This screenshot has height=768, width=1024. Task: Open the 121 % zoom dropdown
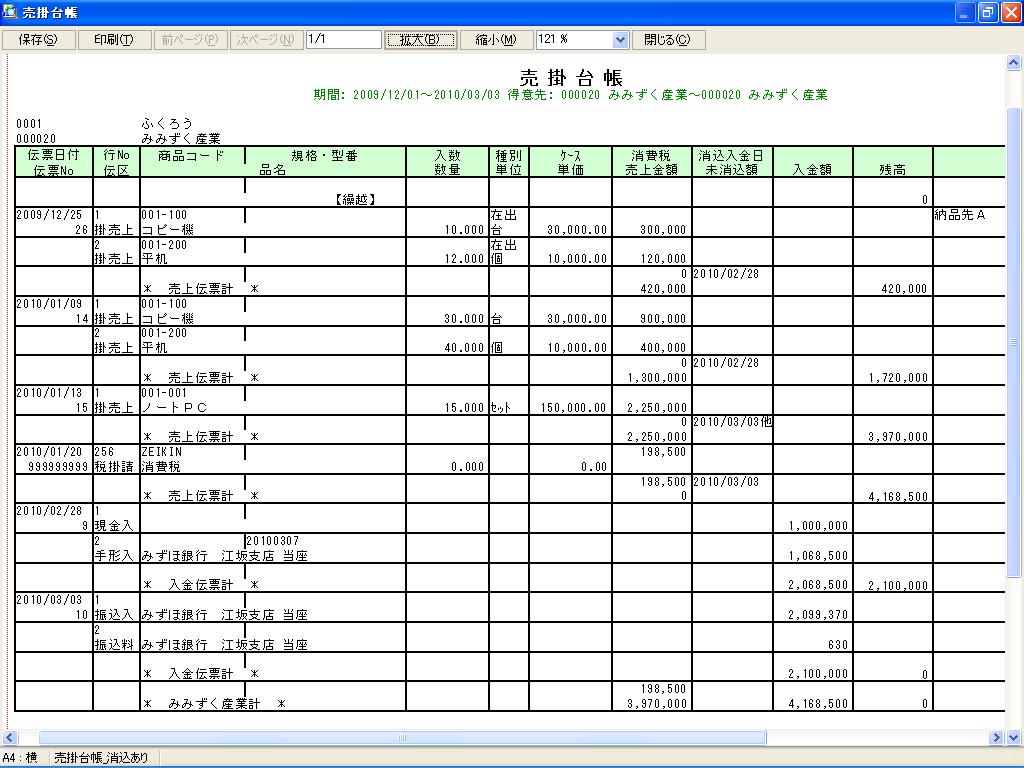coord(620,40)
